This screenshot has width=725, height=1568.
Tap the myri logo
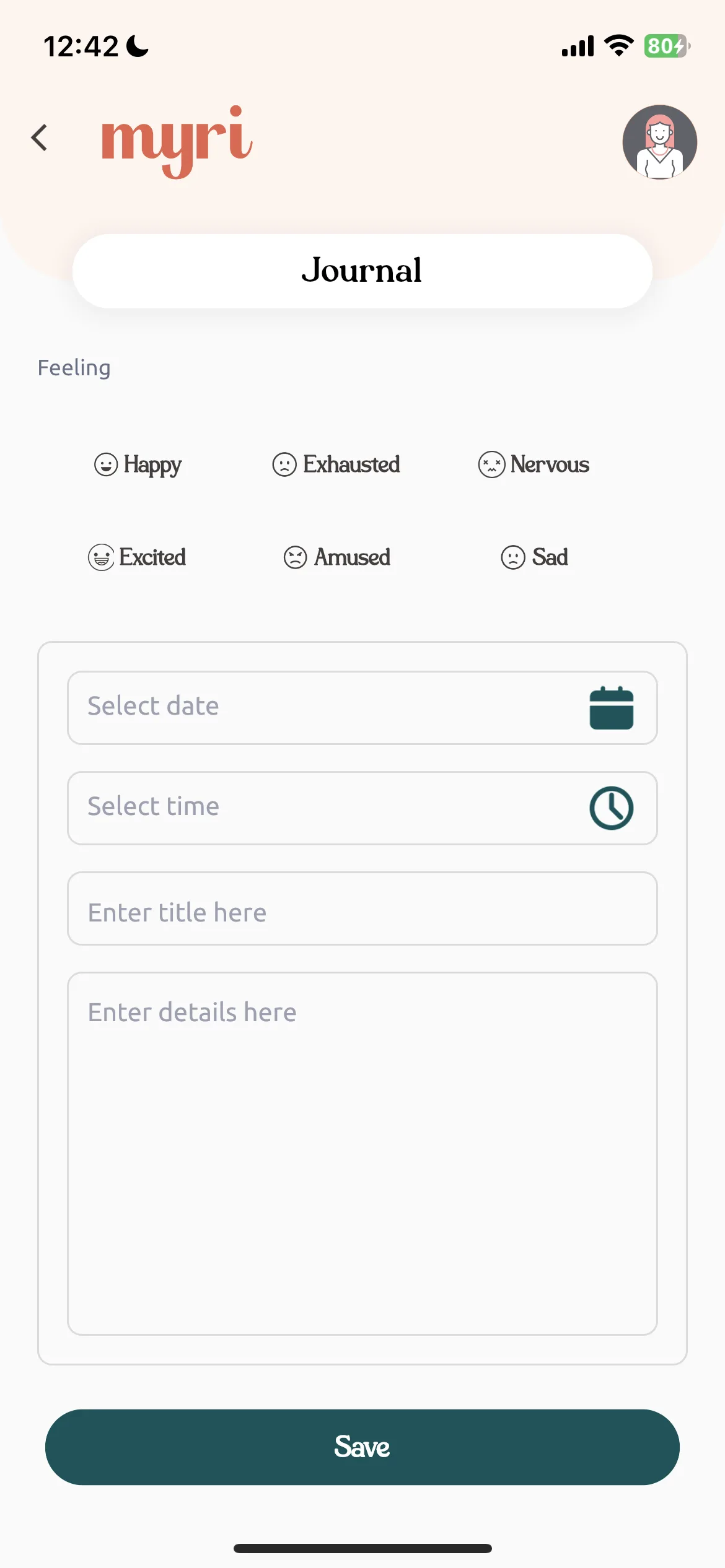tap(177, 141)
